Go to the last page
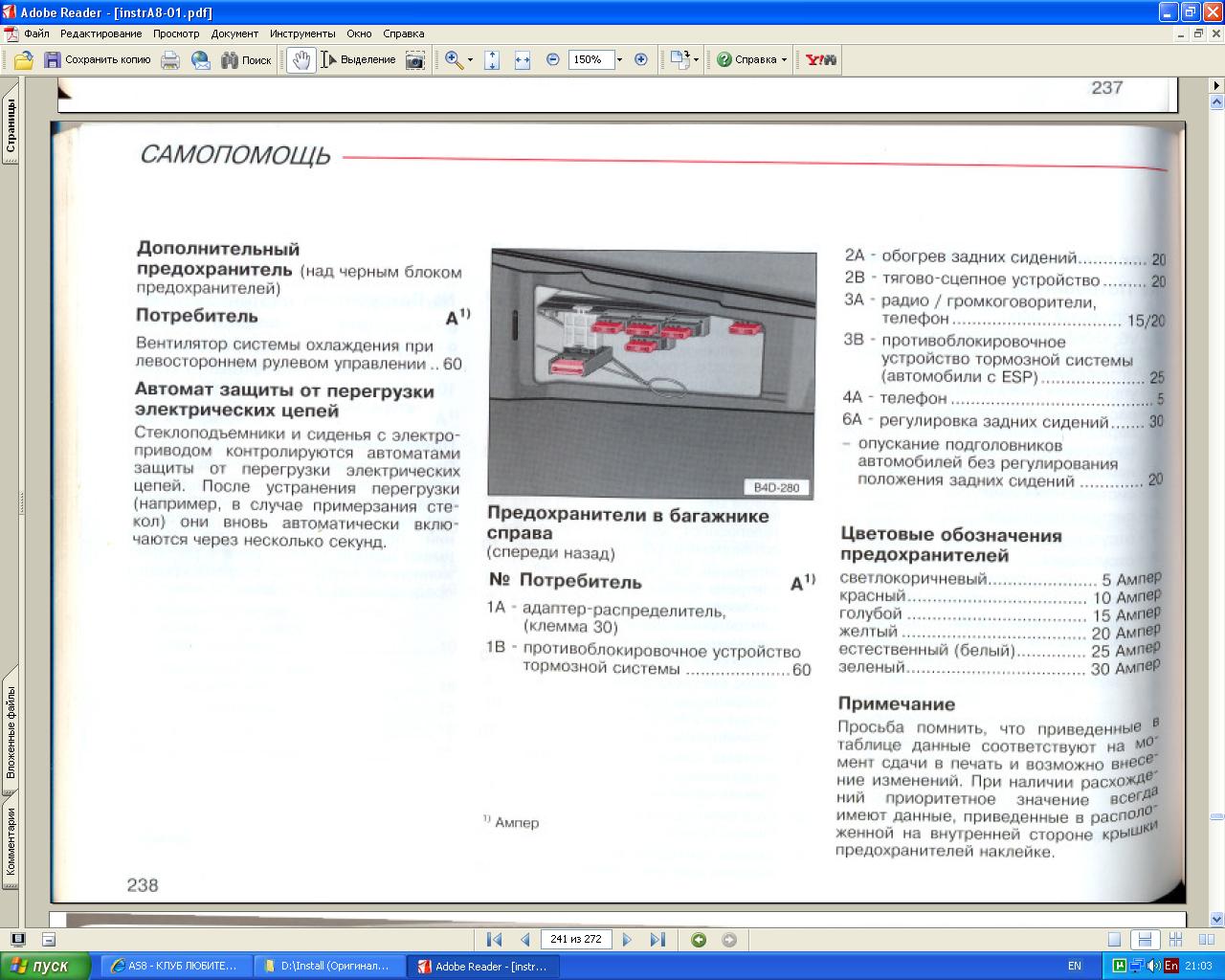 [x=657, y=940]
